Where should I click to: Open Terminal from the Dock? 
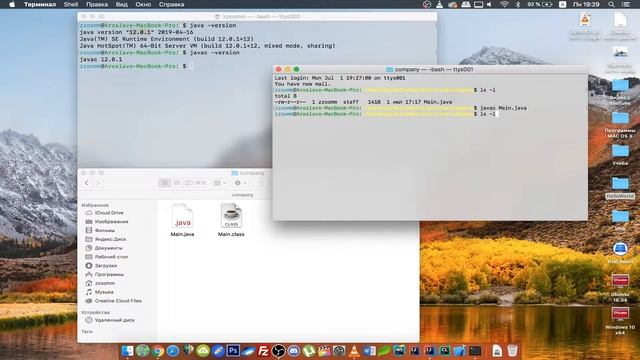pyautogui.click(x=475, y=351)
